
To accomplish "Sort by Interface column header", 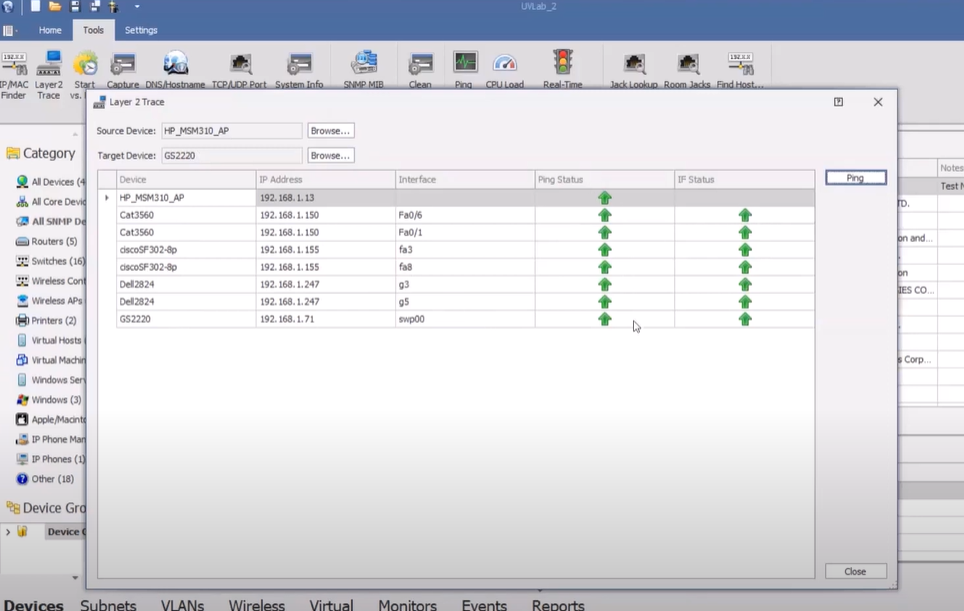I will coord(465,179).
